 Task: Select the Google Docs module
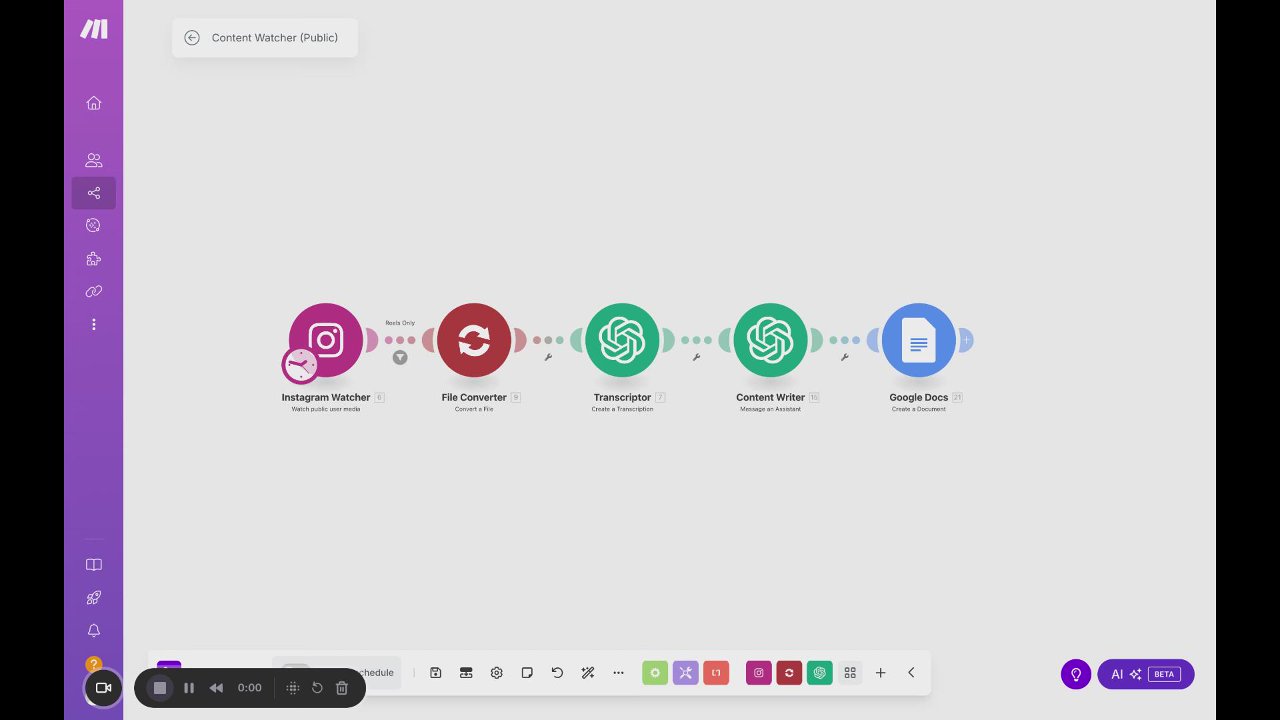tap(919, 340)
